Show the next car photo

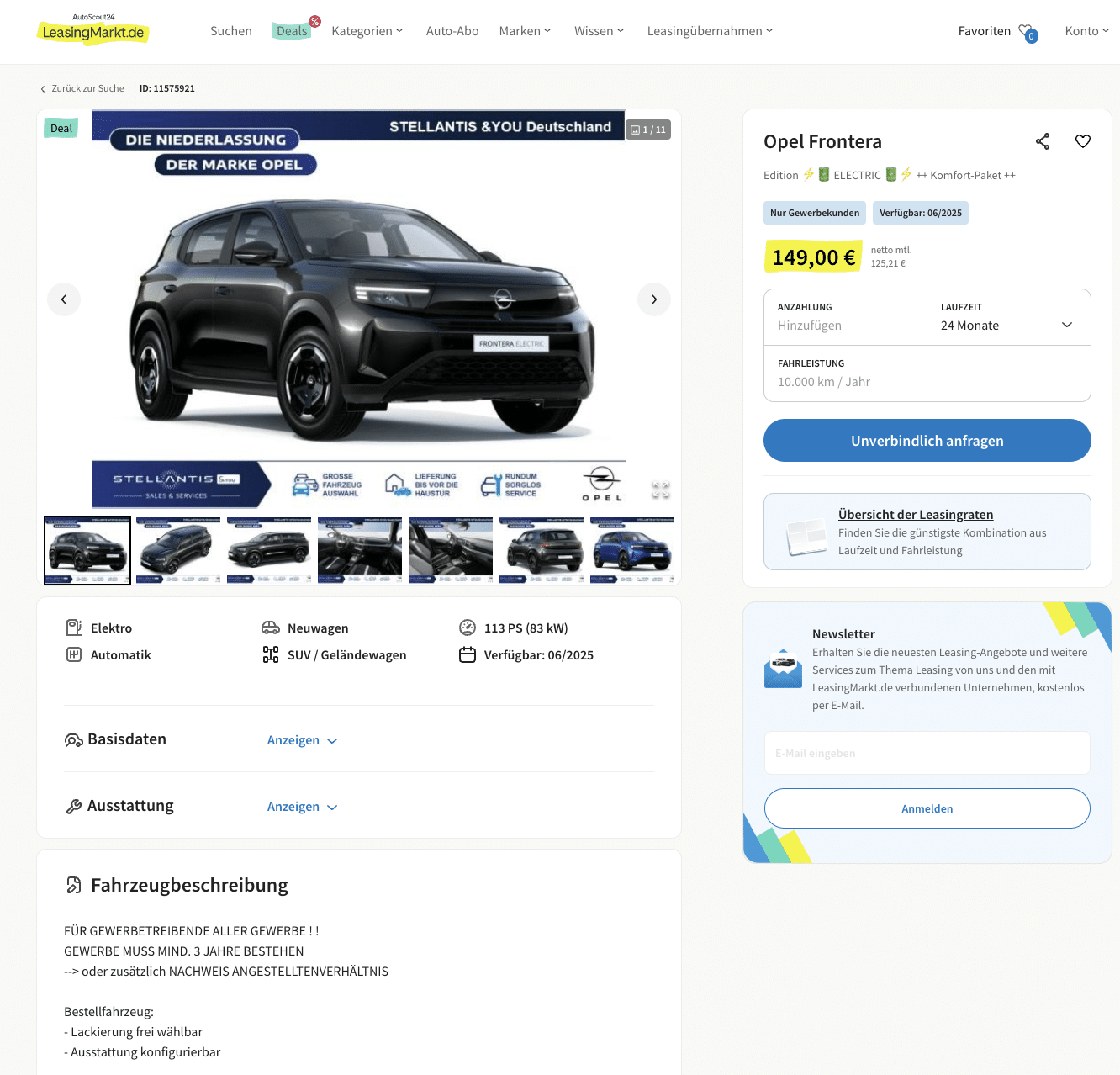(x=654, y=299)
